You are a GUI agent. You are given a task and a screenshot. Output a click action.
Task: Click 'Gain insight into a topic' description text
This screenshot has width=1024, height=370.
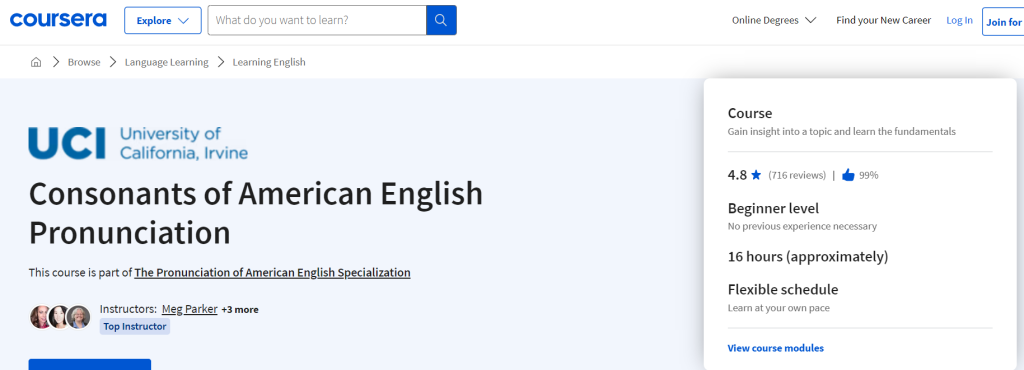(842, 131)
